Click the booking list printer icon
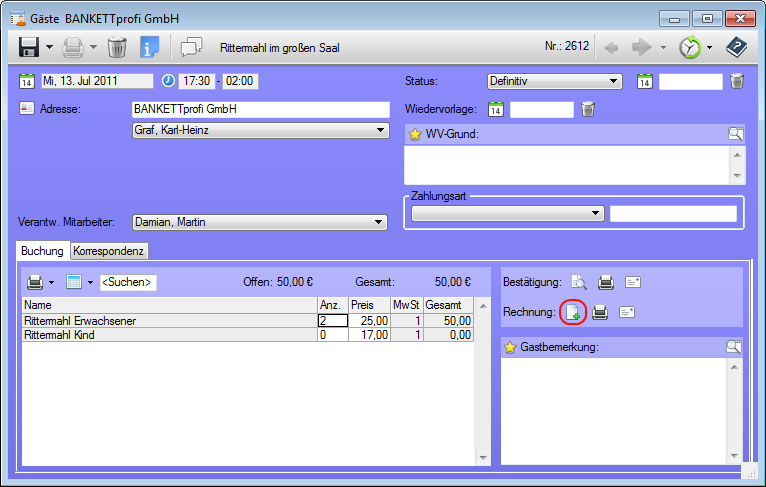Image resolution: width=766 pixels, height=487 pixels. click(35, 282)
